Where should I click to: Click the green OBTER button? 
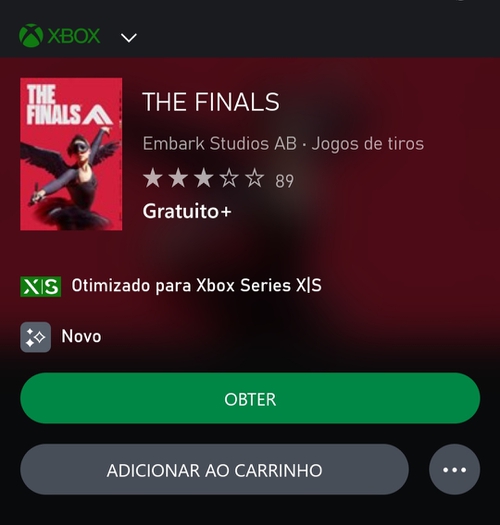(250, 398)
